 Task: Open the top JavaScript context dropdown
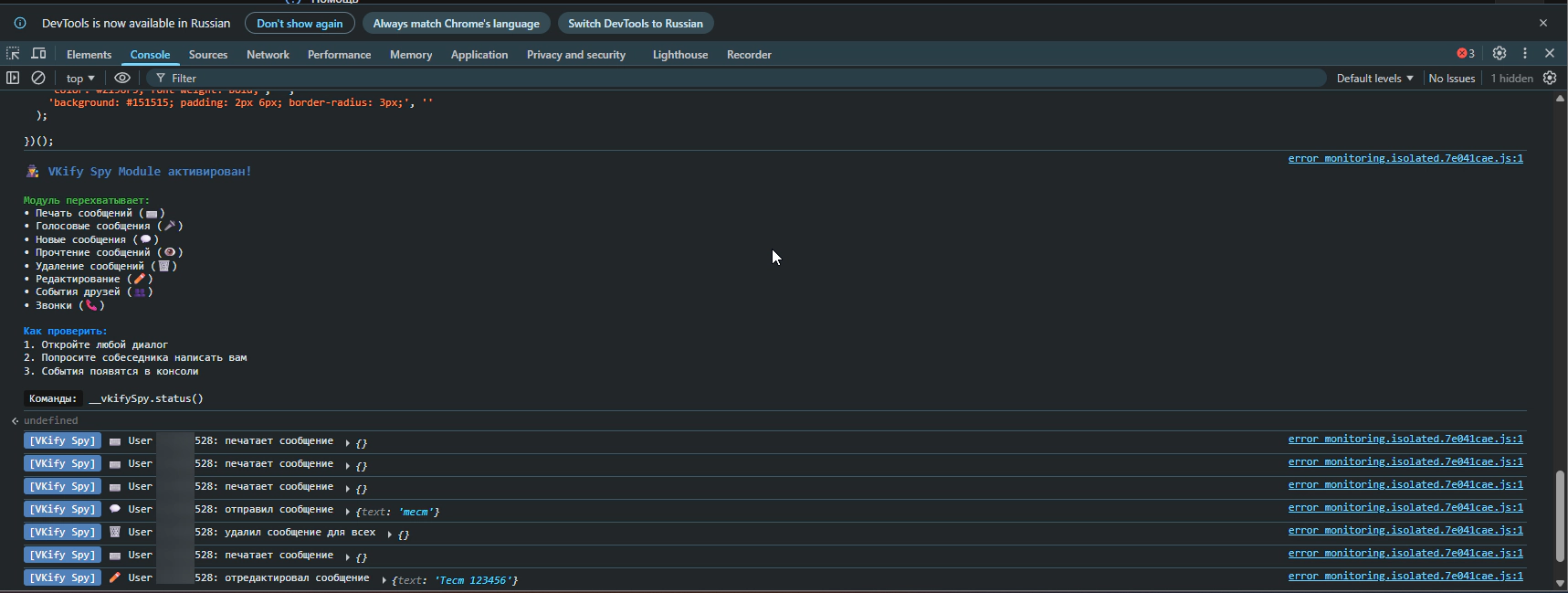pyautogui.click(x=80, y=79)
